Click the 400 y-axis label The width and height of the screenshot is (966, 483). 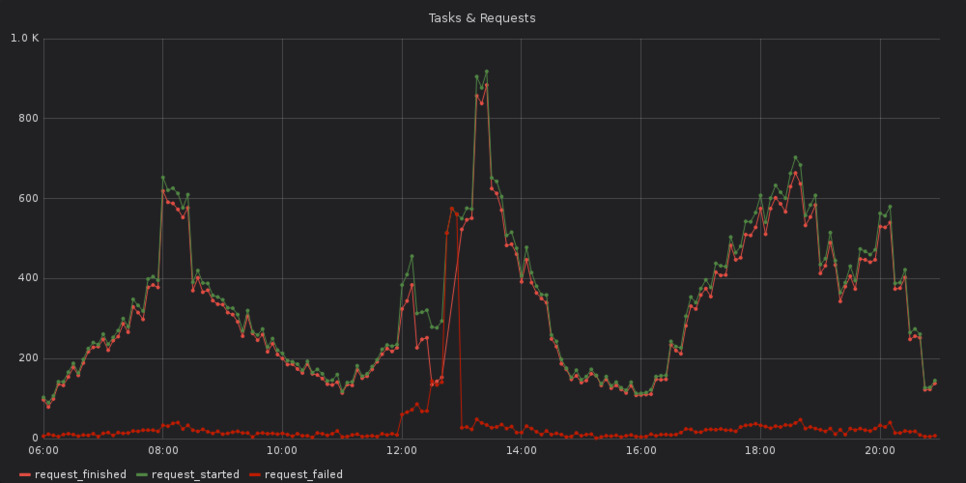28,278
